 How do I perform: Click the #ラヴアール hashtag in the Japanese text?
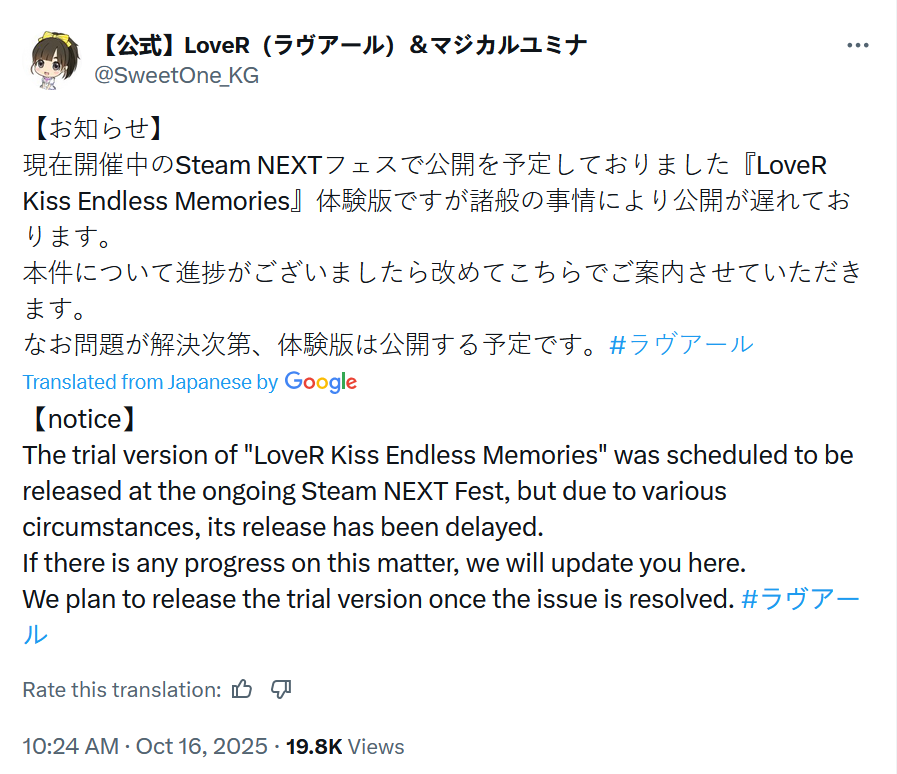click(680, 345)
